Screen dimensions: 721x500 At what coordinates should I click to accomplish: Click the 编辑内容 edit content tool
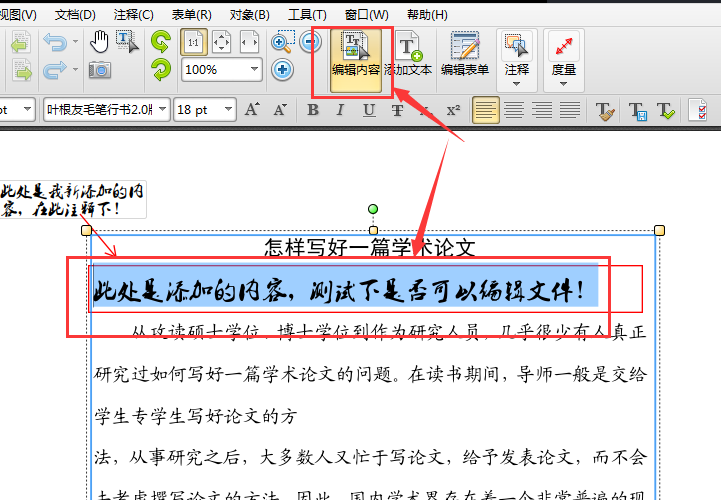click(x=356, y=59)
